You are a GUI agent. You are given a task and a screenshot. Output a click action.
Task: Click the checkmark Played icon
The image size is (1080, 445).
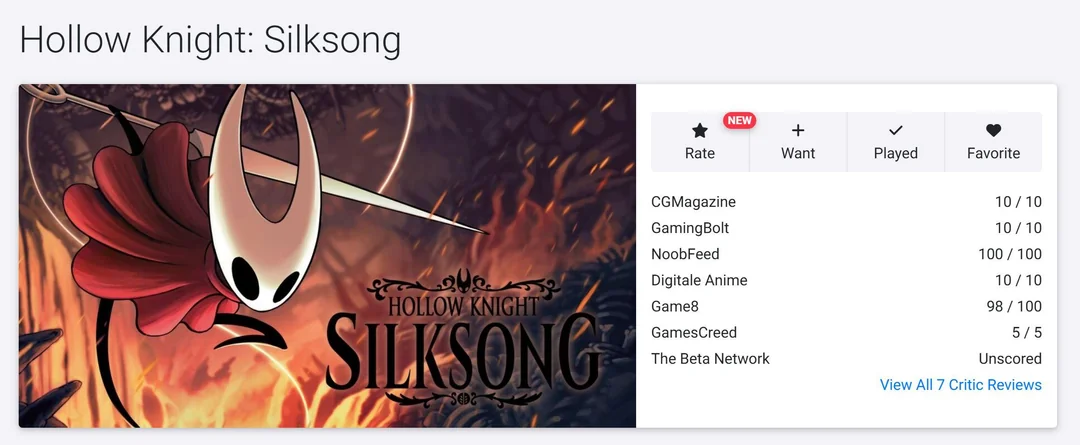click(895, 130)
